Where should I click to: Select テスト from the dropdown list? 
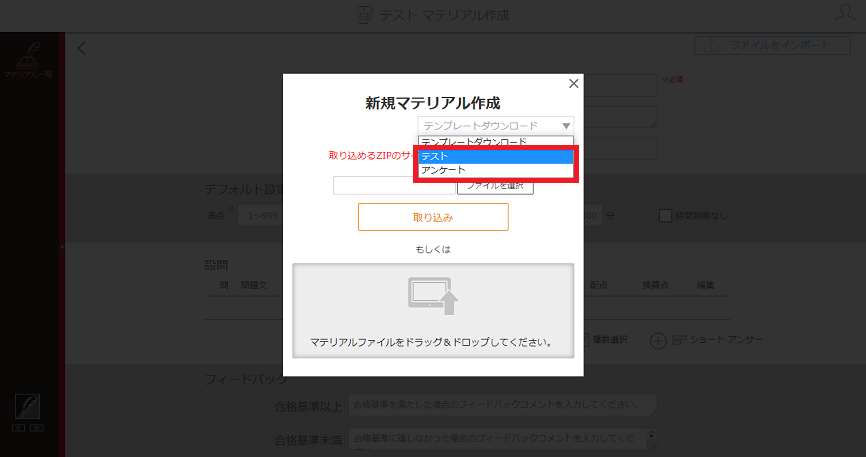495,156
